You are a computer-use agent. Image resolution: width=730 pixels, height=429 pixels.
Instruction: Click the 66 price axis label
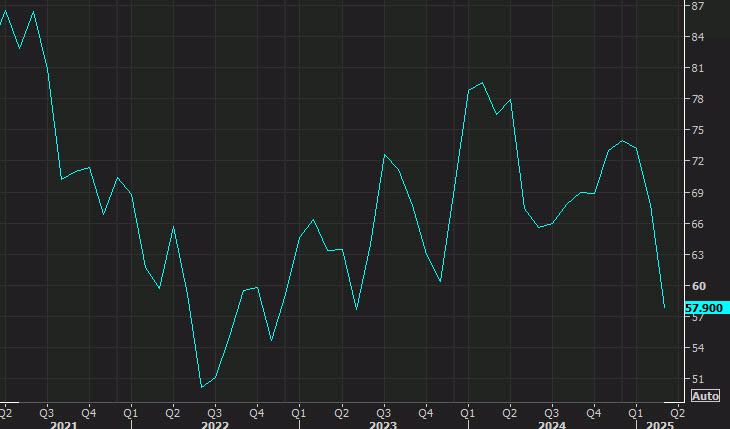point(697,224)
